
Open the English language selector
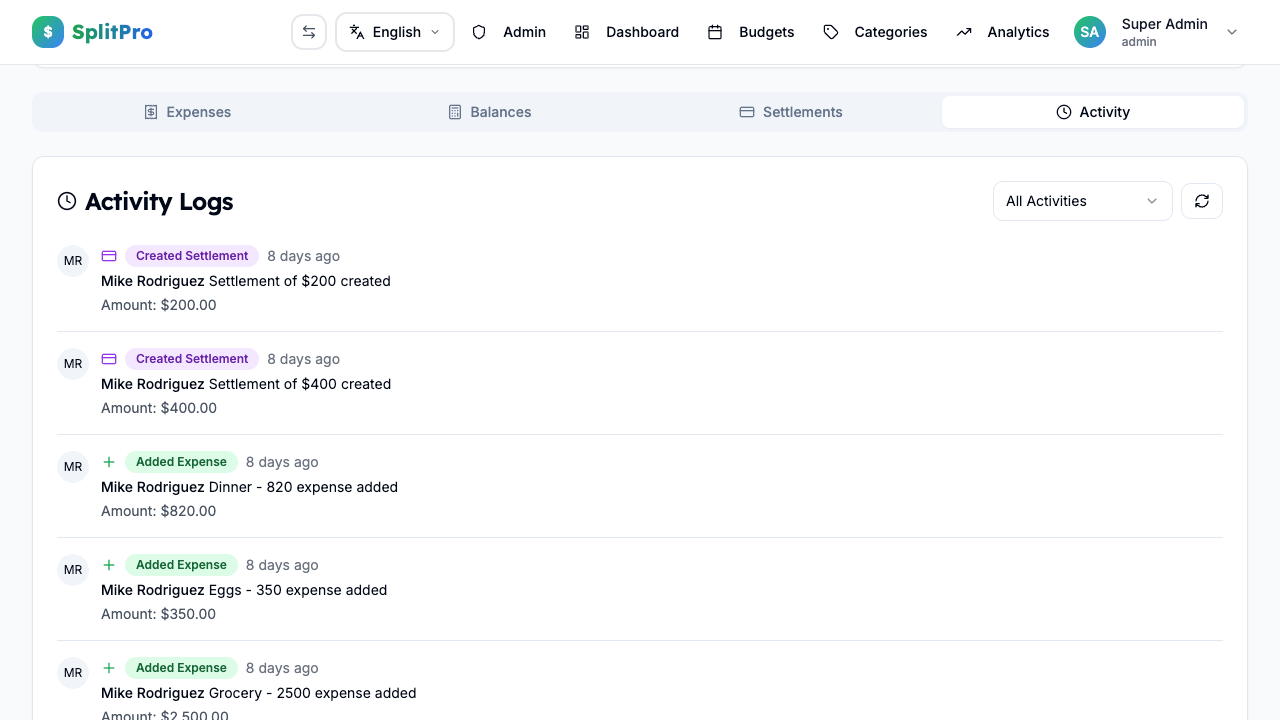(394, 31)
